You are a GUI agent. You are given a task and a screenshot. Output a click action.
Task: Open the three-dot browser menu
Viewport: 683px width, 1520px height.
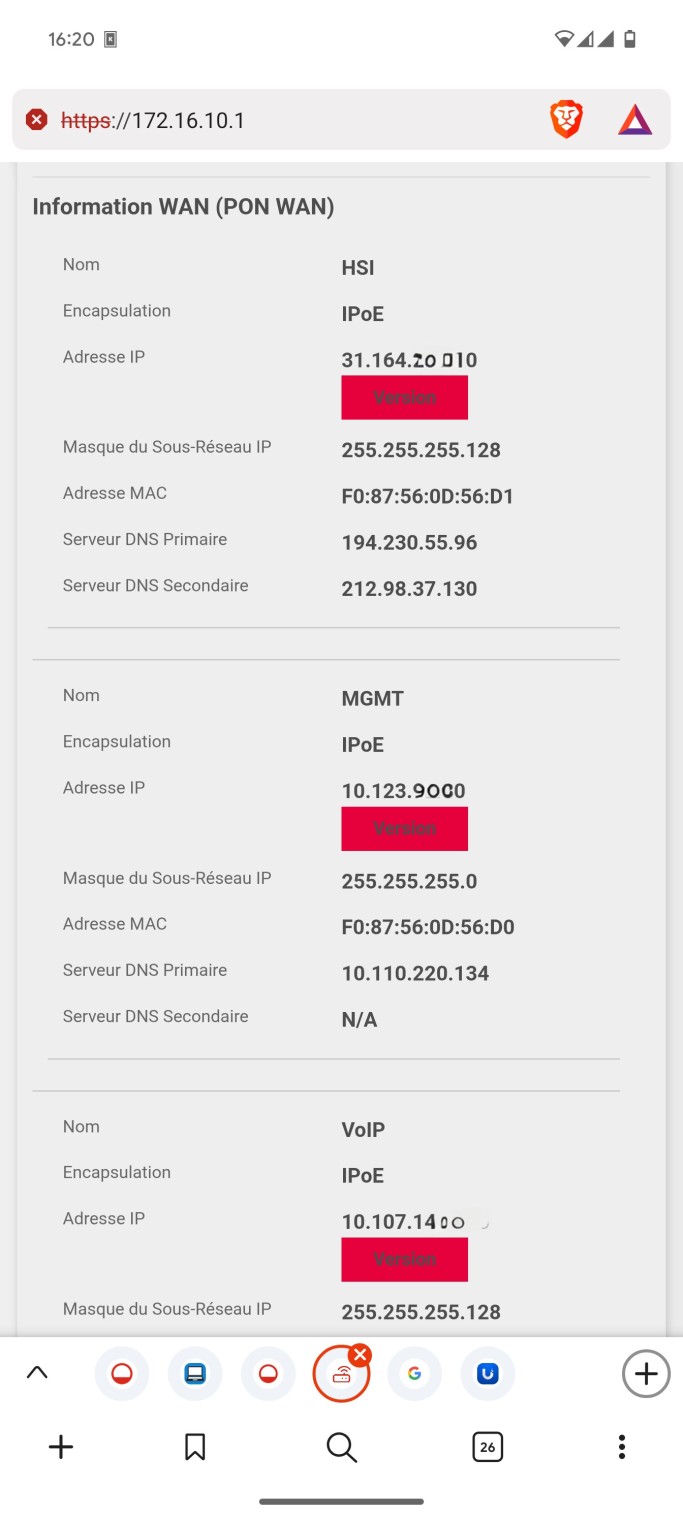pos(622,1447)
